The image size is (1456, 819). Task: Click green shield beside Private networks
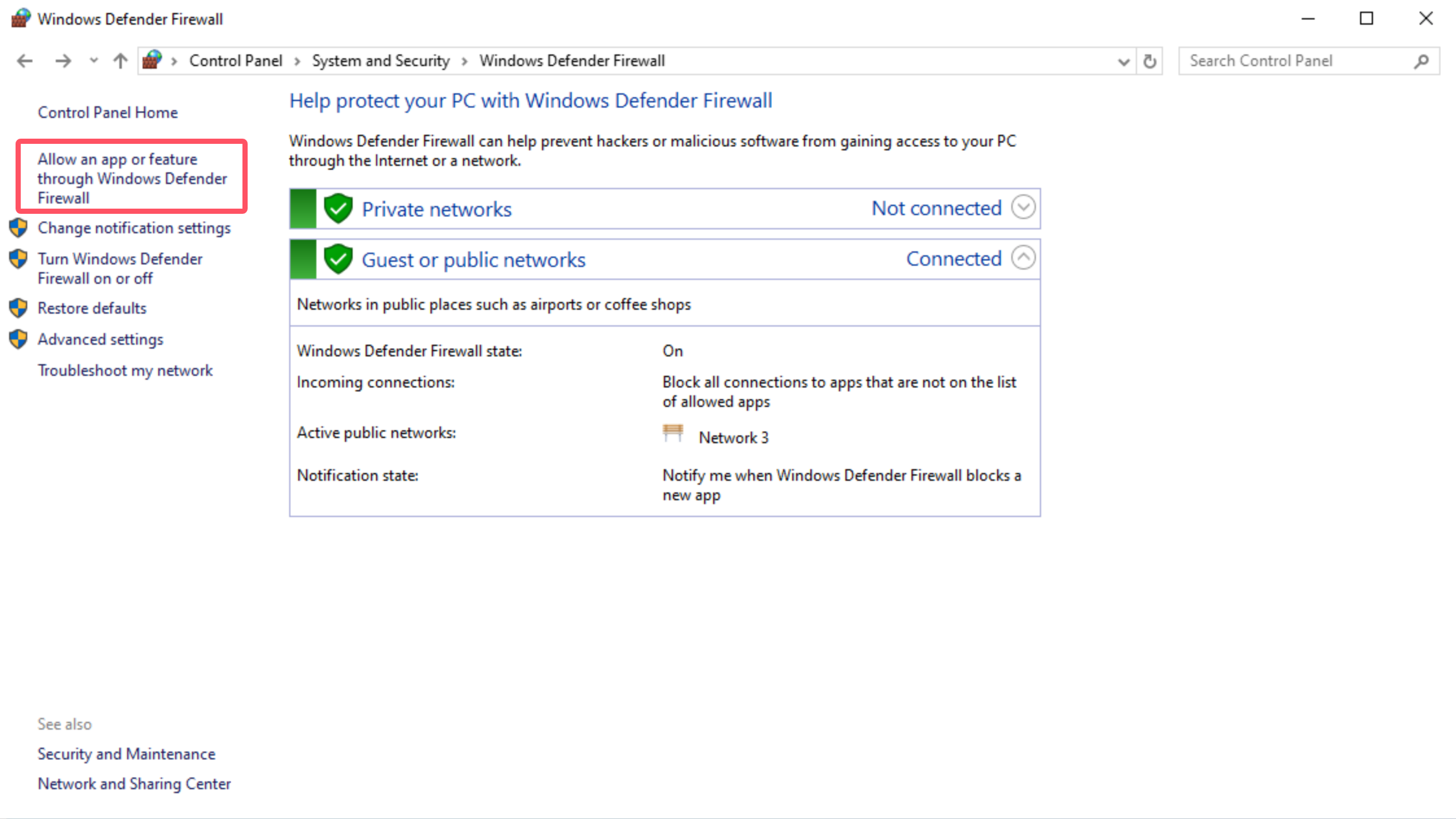pos(338,209)
